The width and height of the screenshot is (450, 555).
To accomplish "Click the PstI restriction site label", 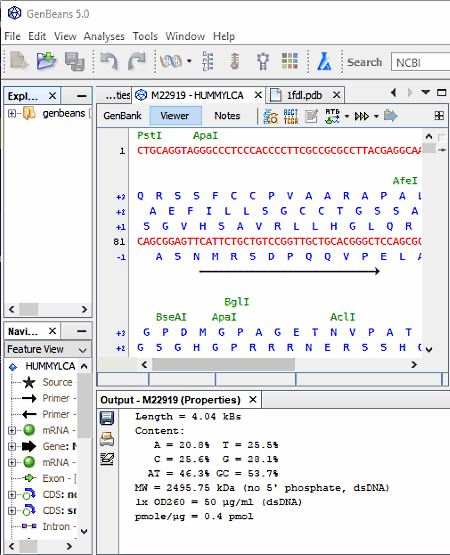I will click(x=149, y=136).
